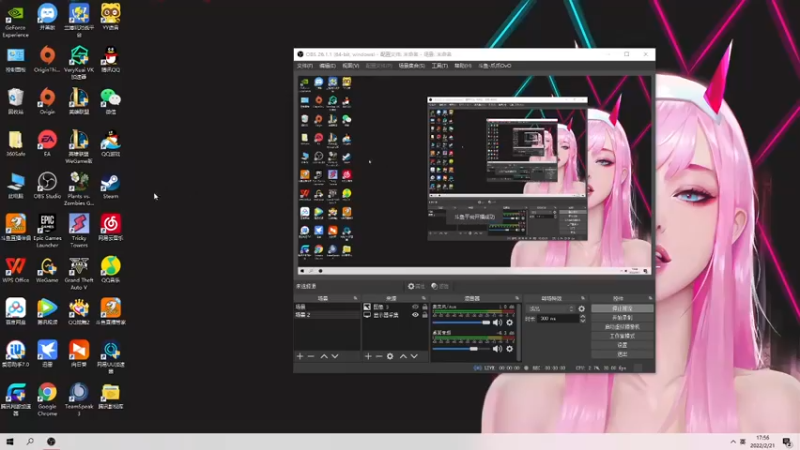The width and height of the screenshot is (800, 450).
Task: Remove the selected source with minus button
Action: 379,356
